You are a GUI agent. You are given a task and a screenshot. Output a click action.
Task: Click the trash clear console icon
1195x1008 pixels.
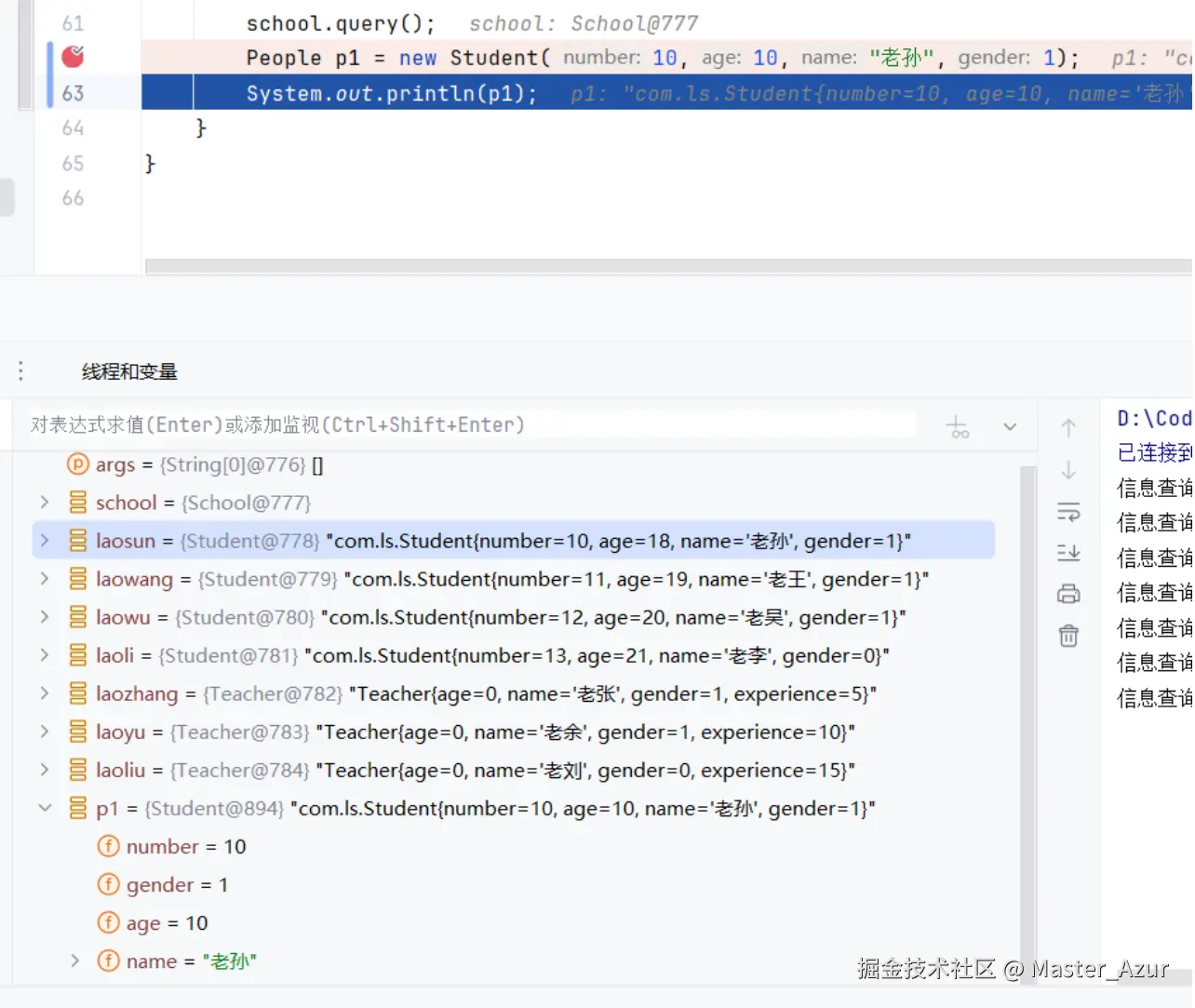pyautogui.click(x=1068, y=636)
